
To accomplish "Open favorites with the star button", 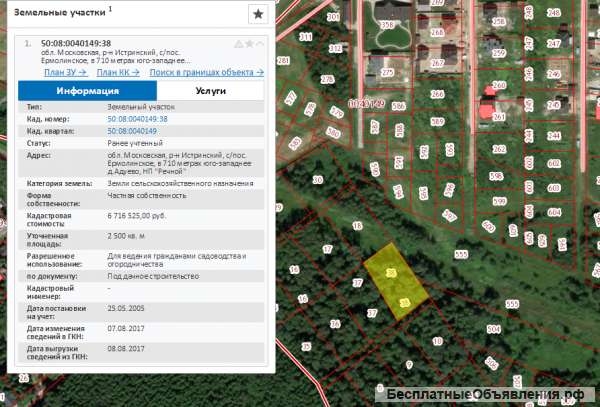I will point(258,14).
